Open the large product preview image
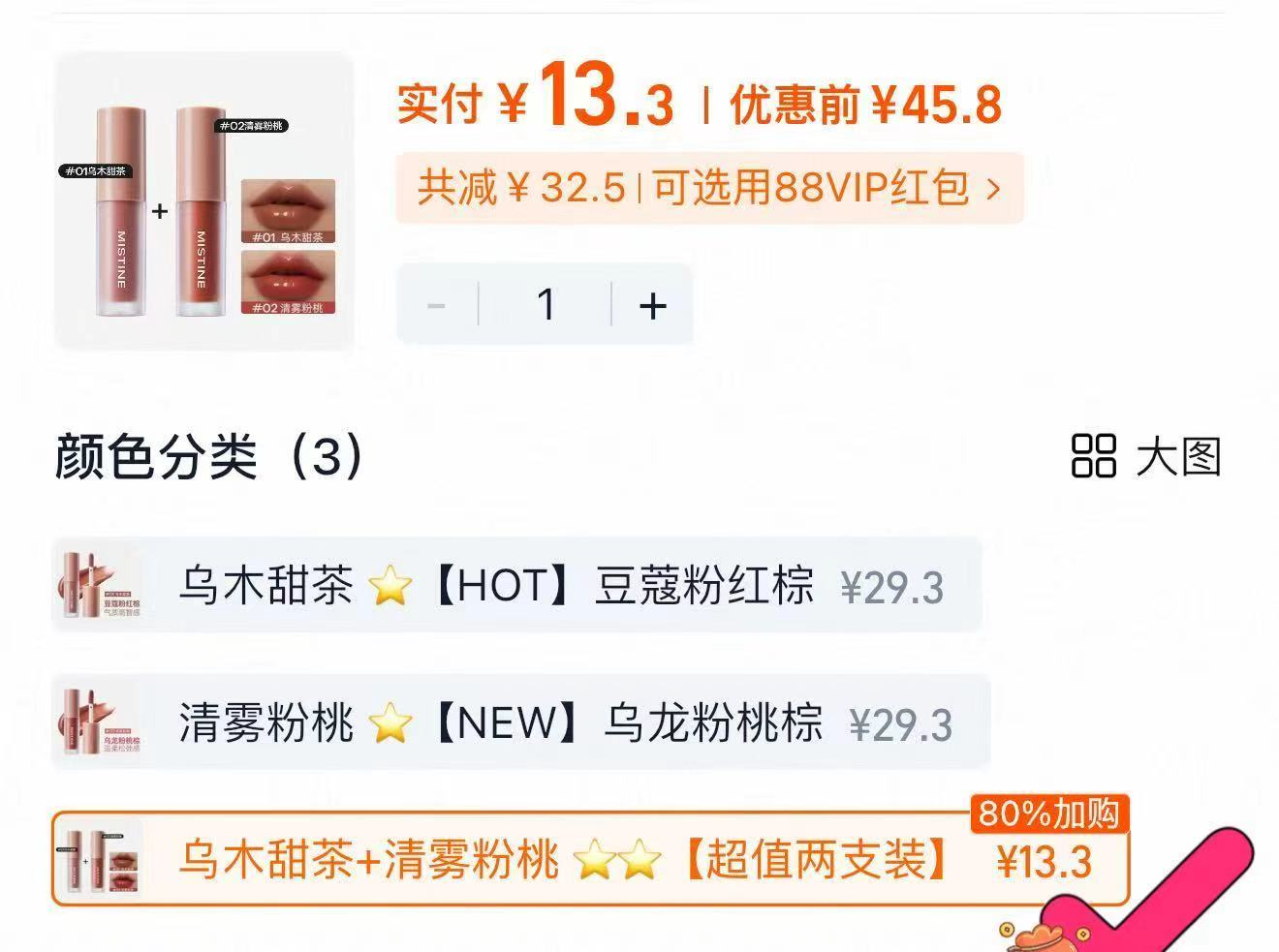Viewport: 1279px width, 952px height. [204, 200]
